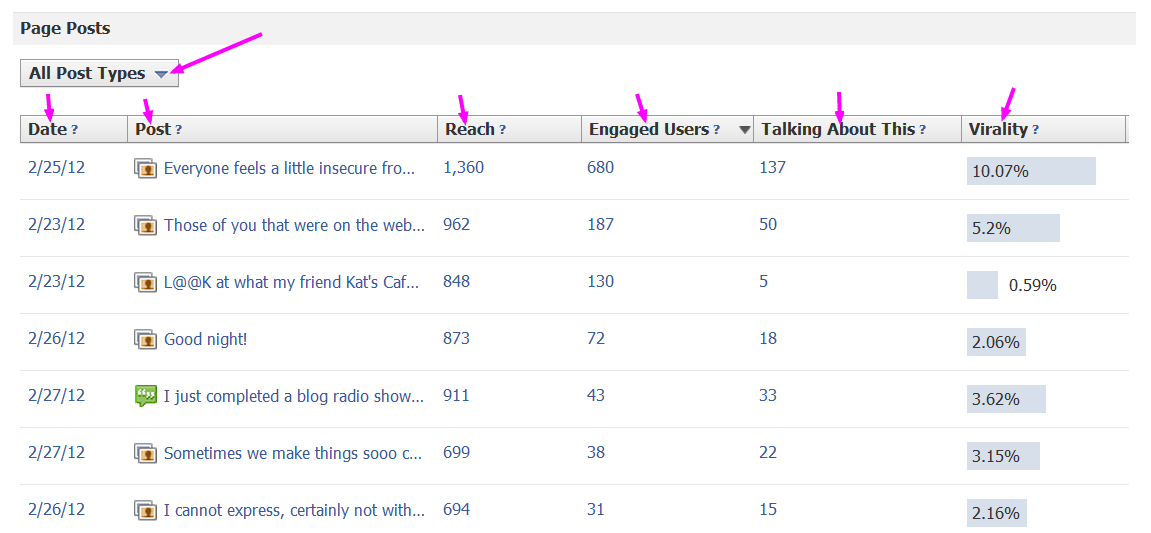Click the 3.62% virality bar

coord(1006,399)
